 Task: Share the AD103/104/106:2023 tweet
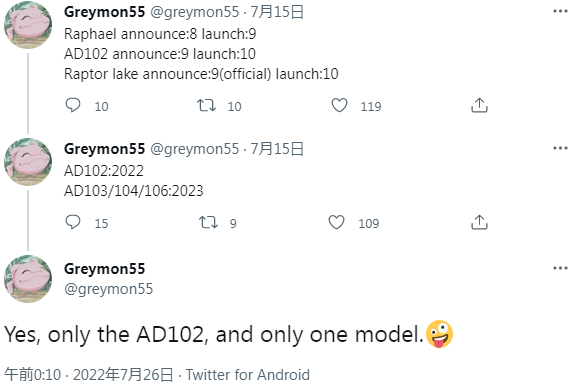(479, 222)
